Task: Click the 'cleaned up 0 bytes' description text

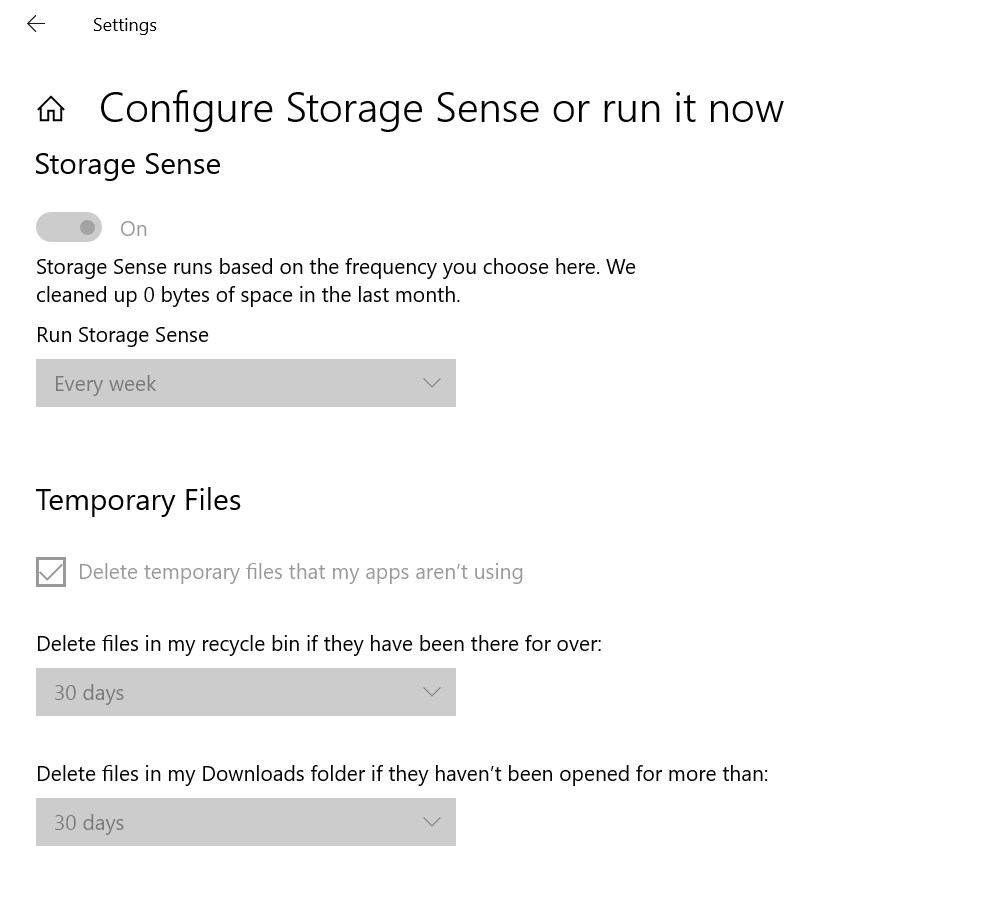Action: [x=248, y=295]
